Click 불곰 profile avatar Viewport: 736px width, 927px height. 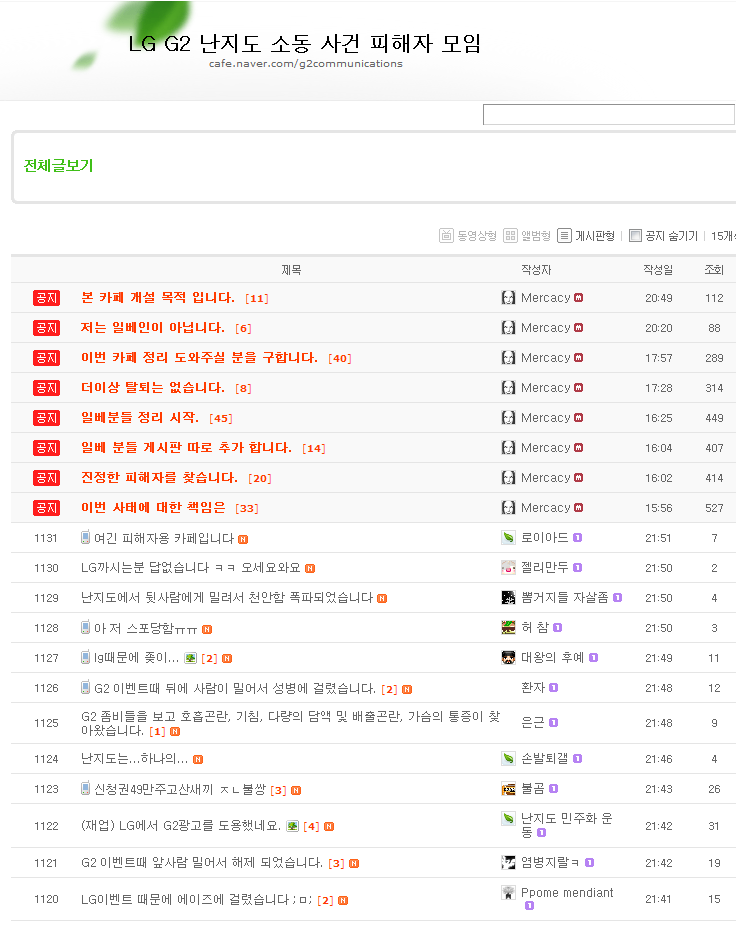tap(508, 789)
